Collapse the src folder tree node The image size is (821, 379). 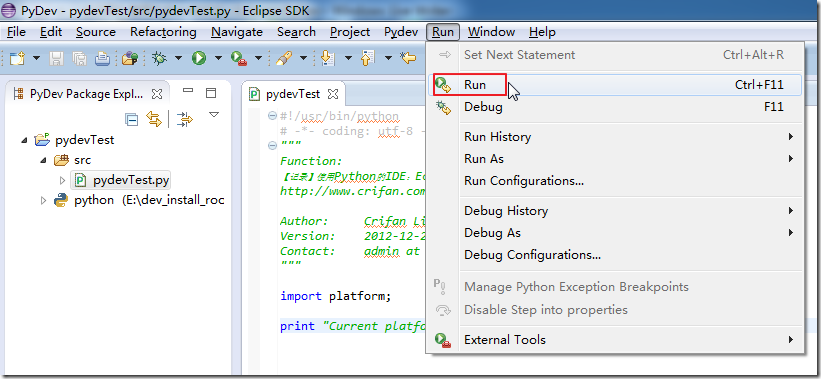pos(44,160)
